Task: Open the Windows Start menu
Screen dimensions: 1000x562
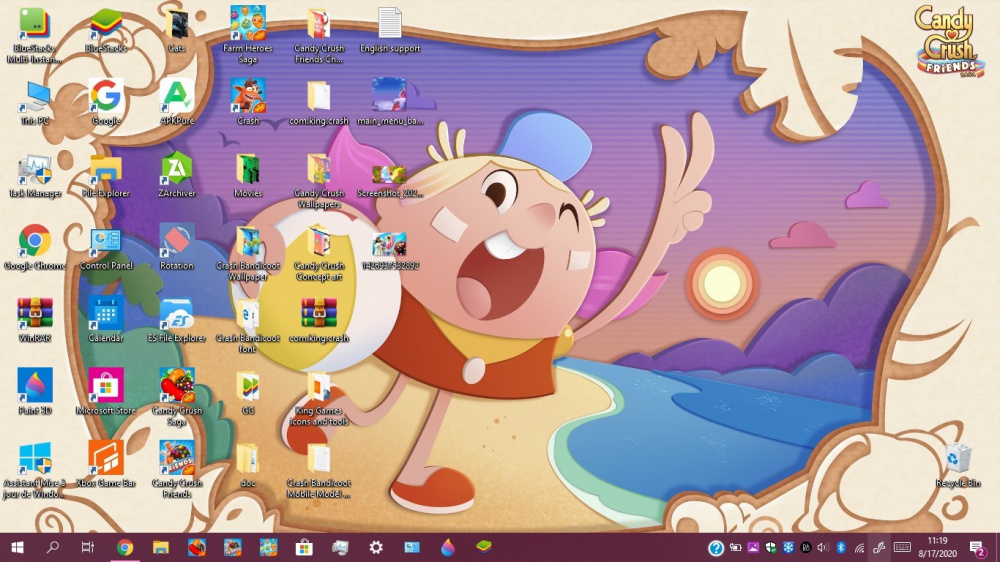Action: click(17, 547)
